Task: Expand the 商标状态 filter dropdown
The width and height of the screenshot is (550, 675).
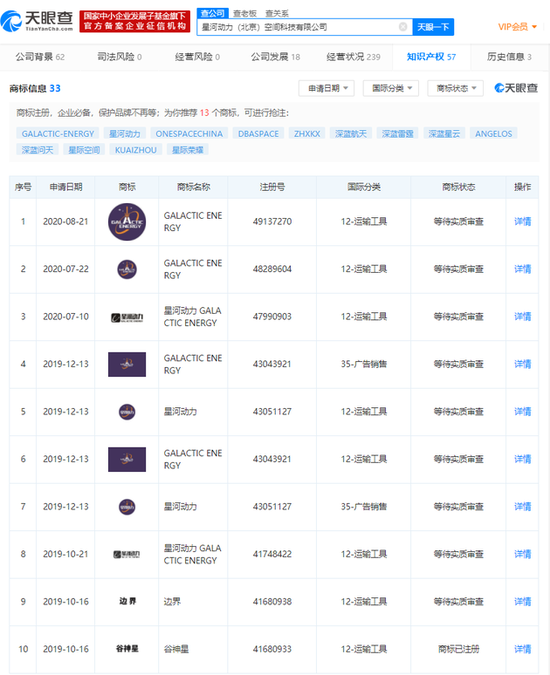Action: 455,88
